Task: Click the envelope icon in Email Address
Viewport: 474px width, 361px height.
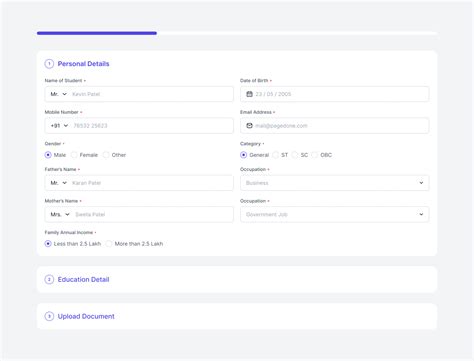Action: 249,126
